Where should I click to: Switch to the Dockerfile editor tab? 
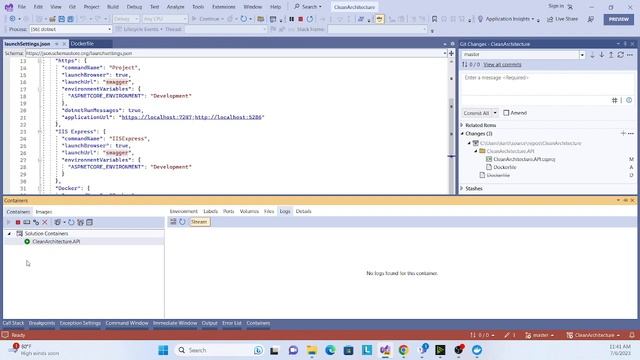pos(82,44)
